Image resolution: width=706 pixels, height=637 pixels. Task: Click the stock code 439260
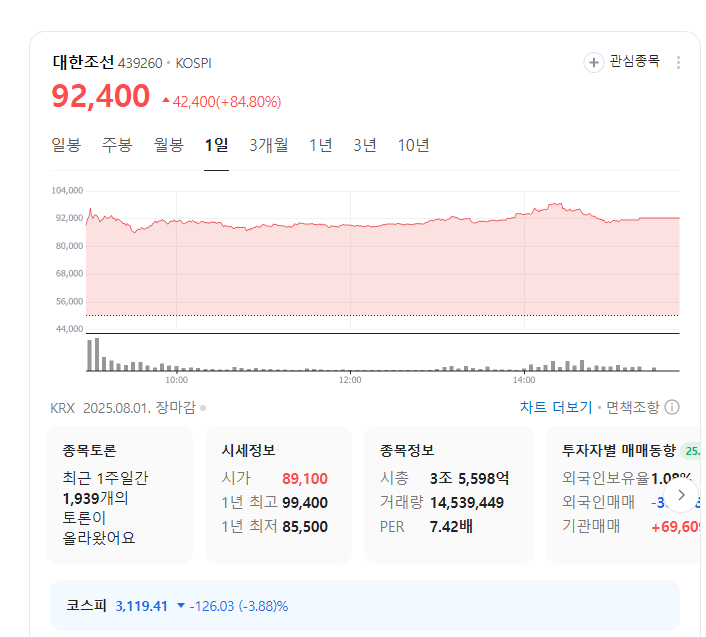click(x=140, y=63)
